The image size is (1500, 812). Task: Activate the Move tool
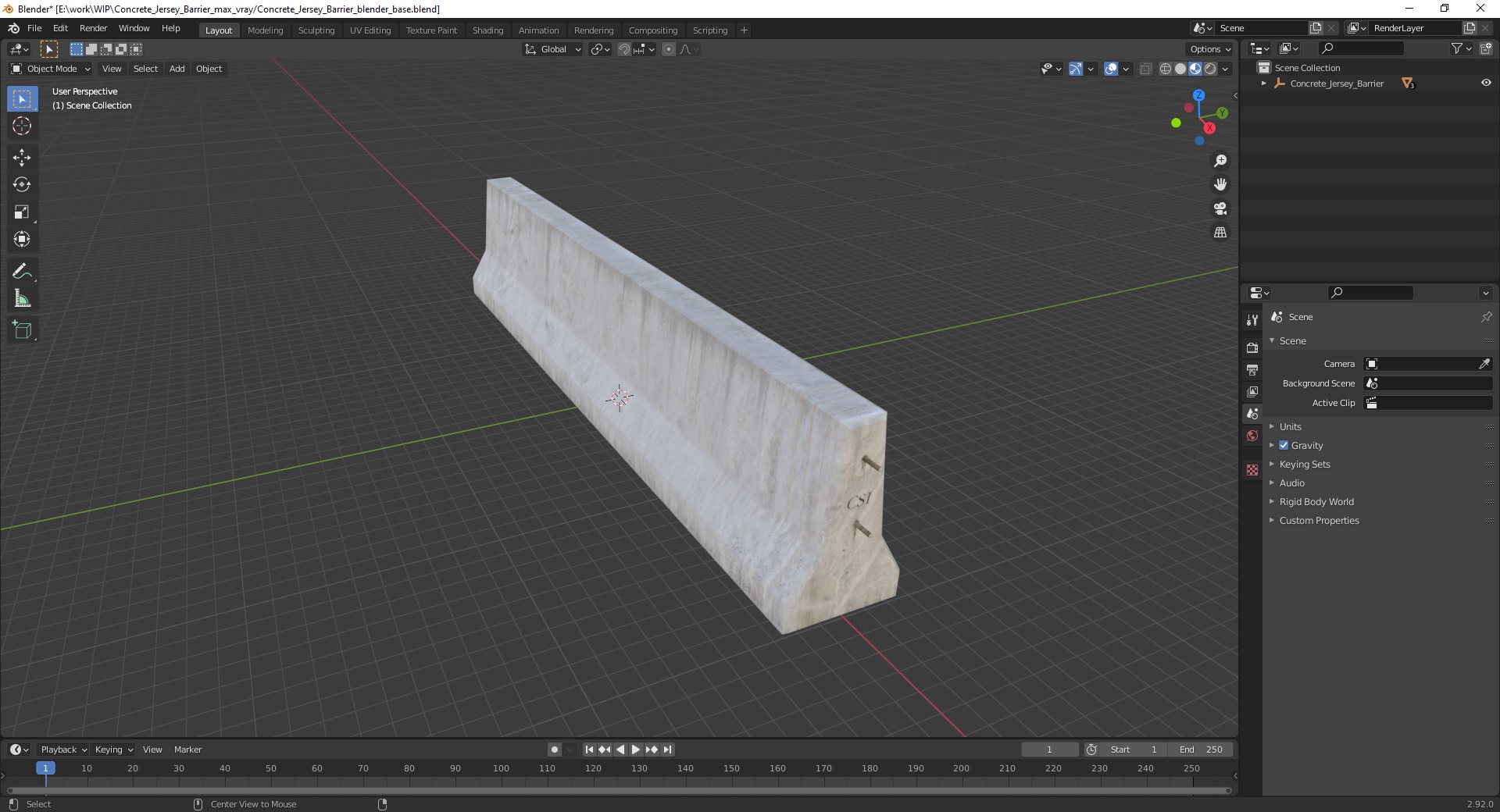[x=22, y=158]
